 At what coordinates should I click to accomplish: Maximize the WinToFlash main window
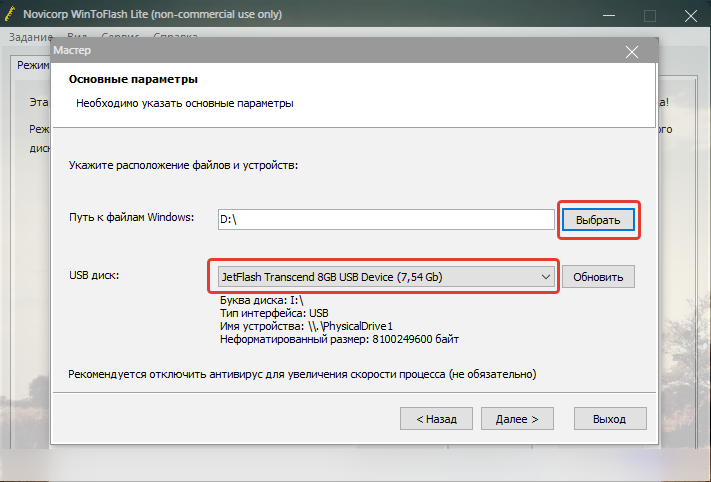tap(650, 16)
